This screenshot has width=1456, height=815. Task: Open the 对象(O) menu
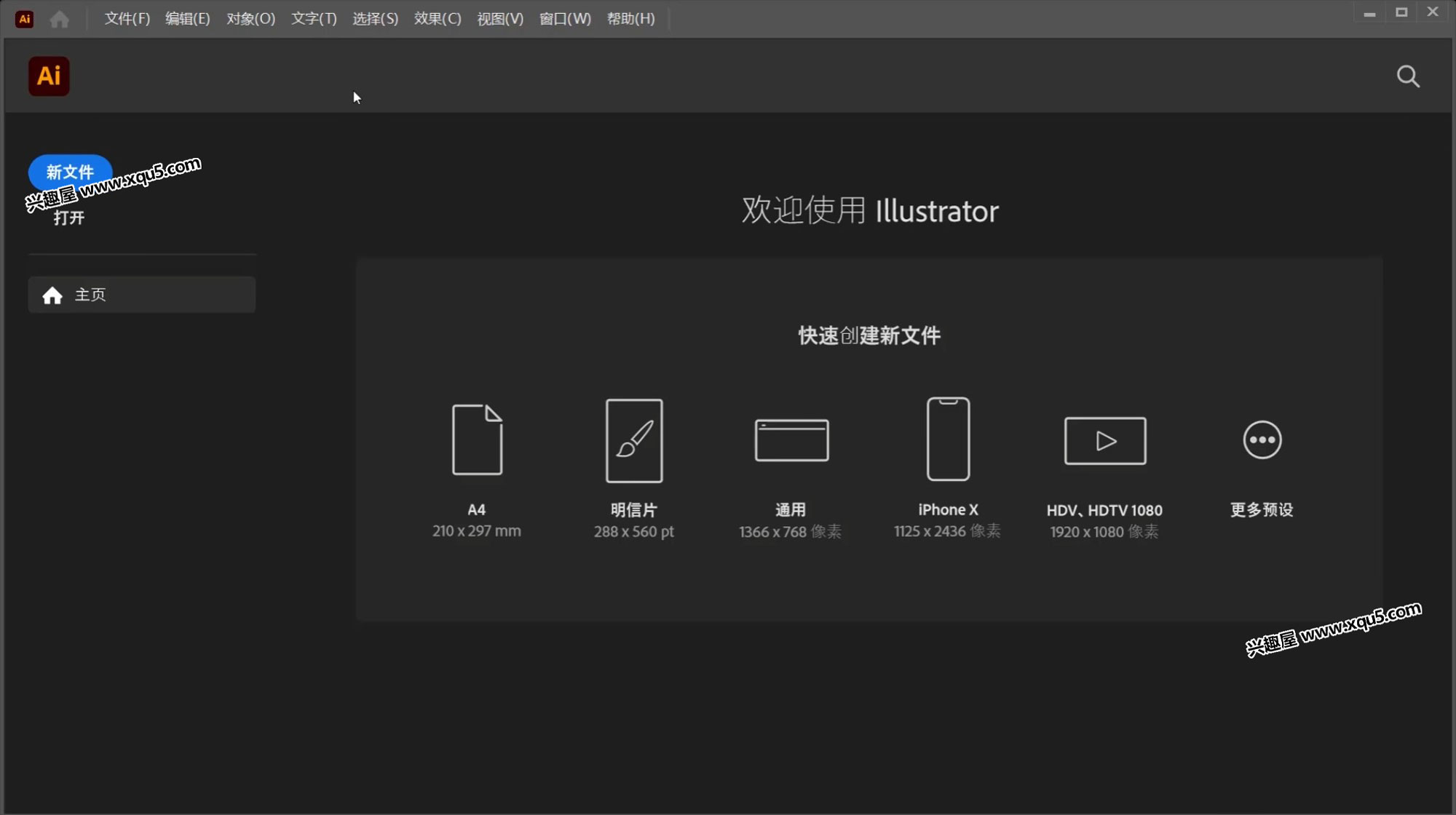click(x=250, y=19)
